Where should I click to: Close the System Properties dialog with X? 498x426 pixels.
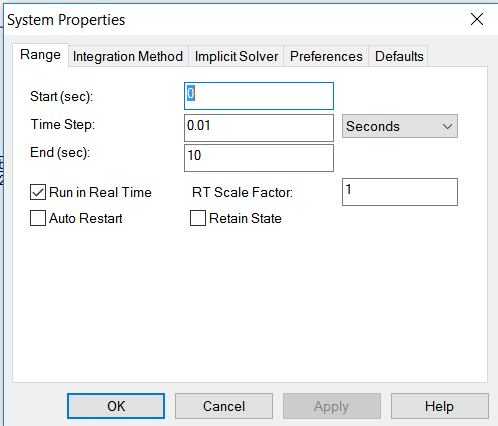point(477,19)
